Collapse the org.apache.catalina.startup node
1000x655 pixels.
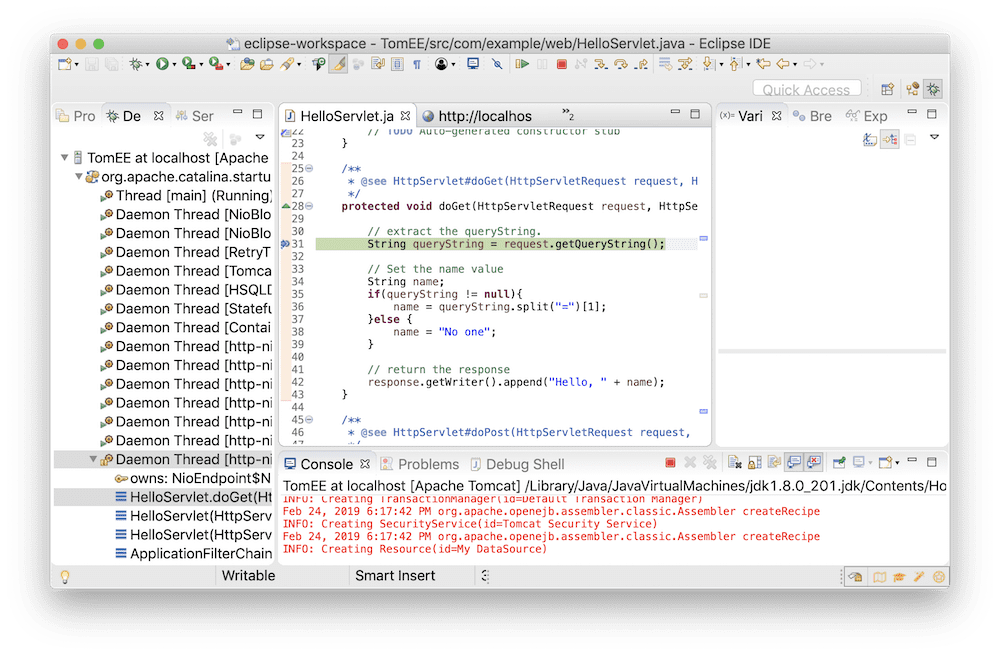point(78,176)
